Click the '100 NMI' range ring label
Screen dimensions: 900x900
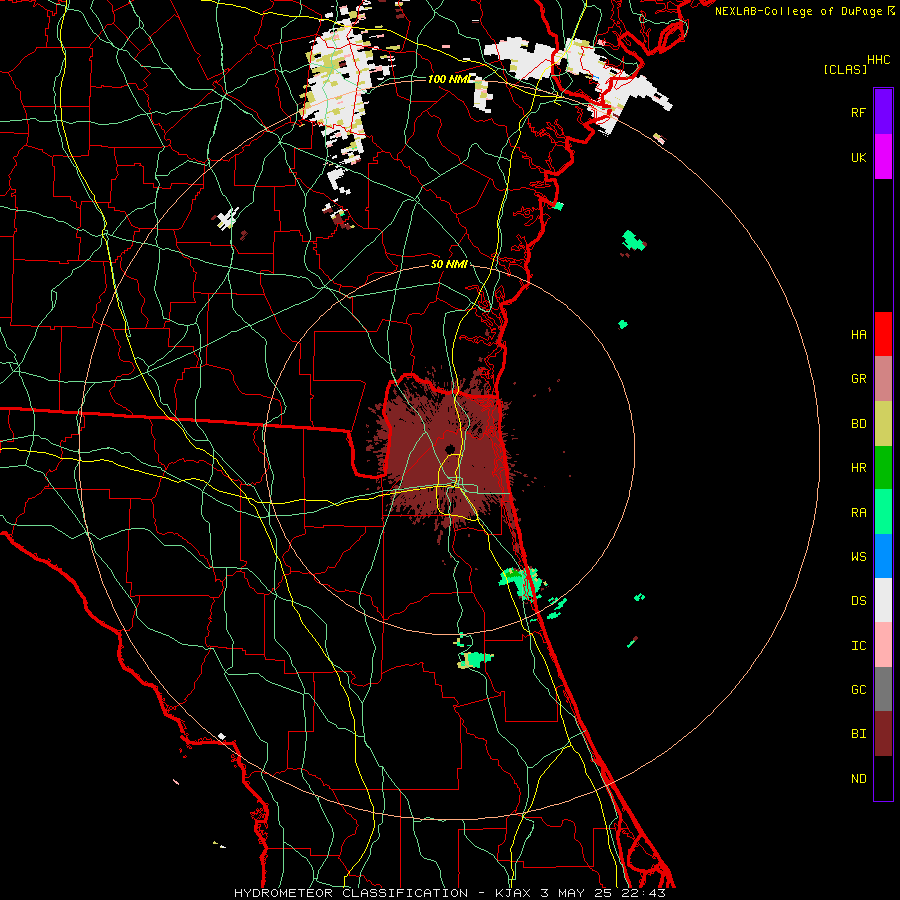(x=448, y=79)
